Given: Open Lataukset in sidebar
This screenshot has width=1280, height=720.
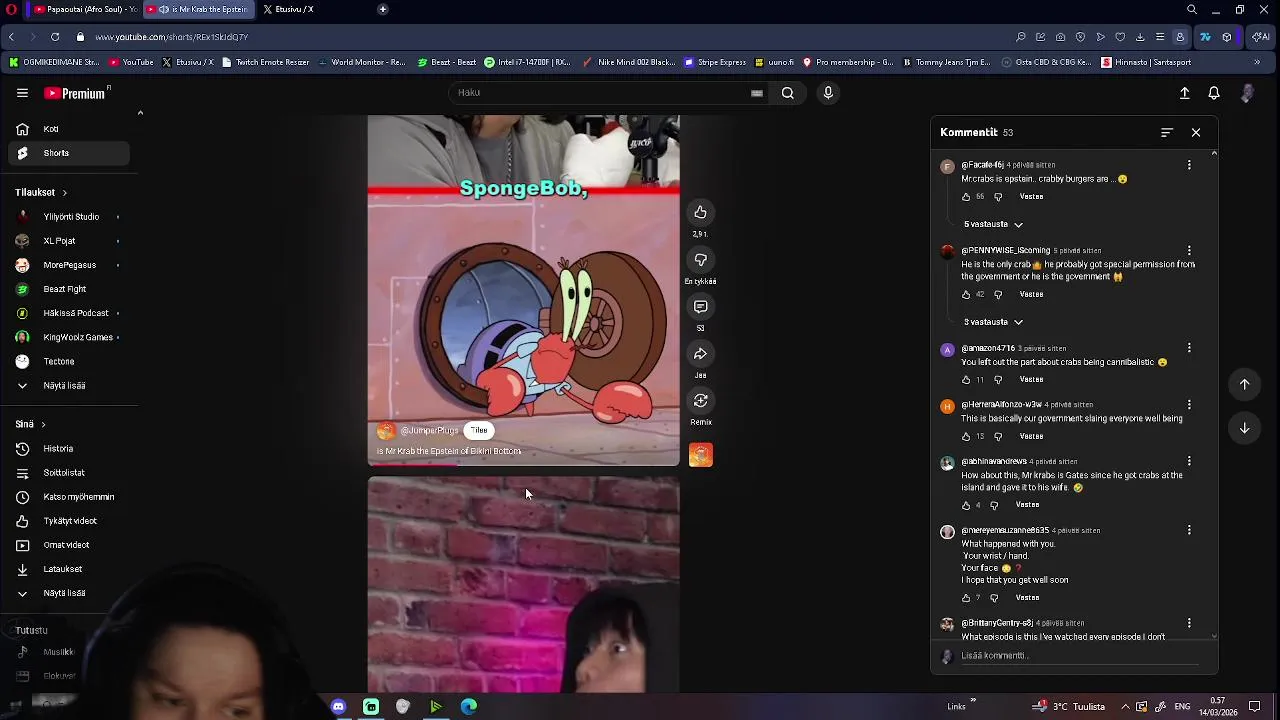Looking at the screenshot, I should (x=69, y=569).
